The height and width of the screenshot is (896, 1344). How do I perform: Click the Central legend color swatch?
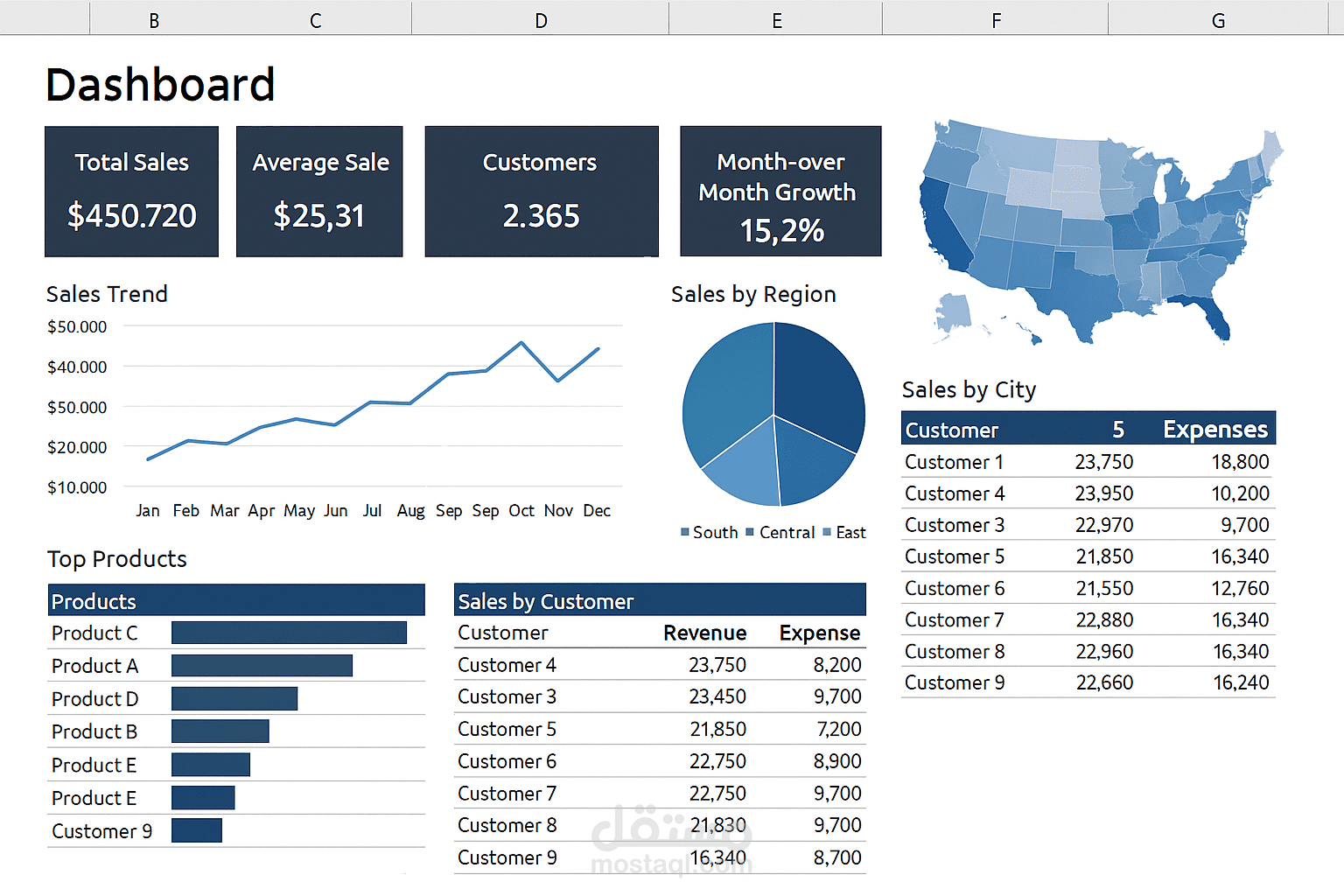(x=750, y=532)
